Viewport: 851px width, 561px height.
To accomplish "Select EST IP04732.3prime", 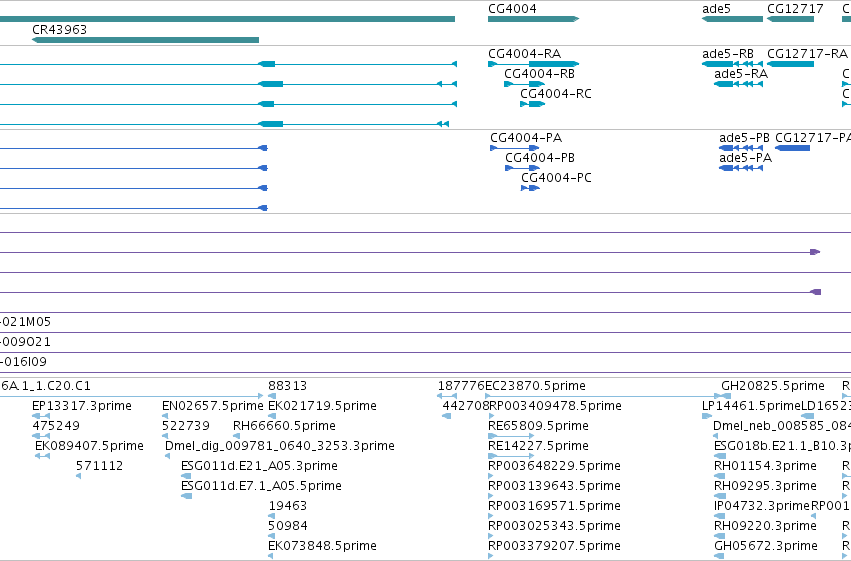I will [762, 506].
